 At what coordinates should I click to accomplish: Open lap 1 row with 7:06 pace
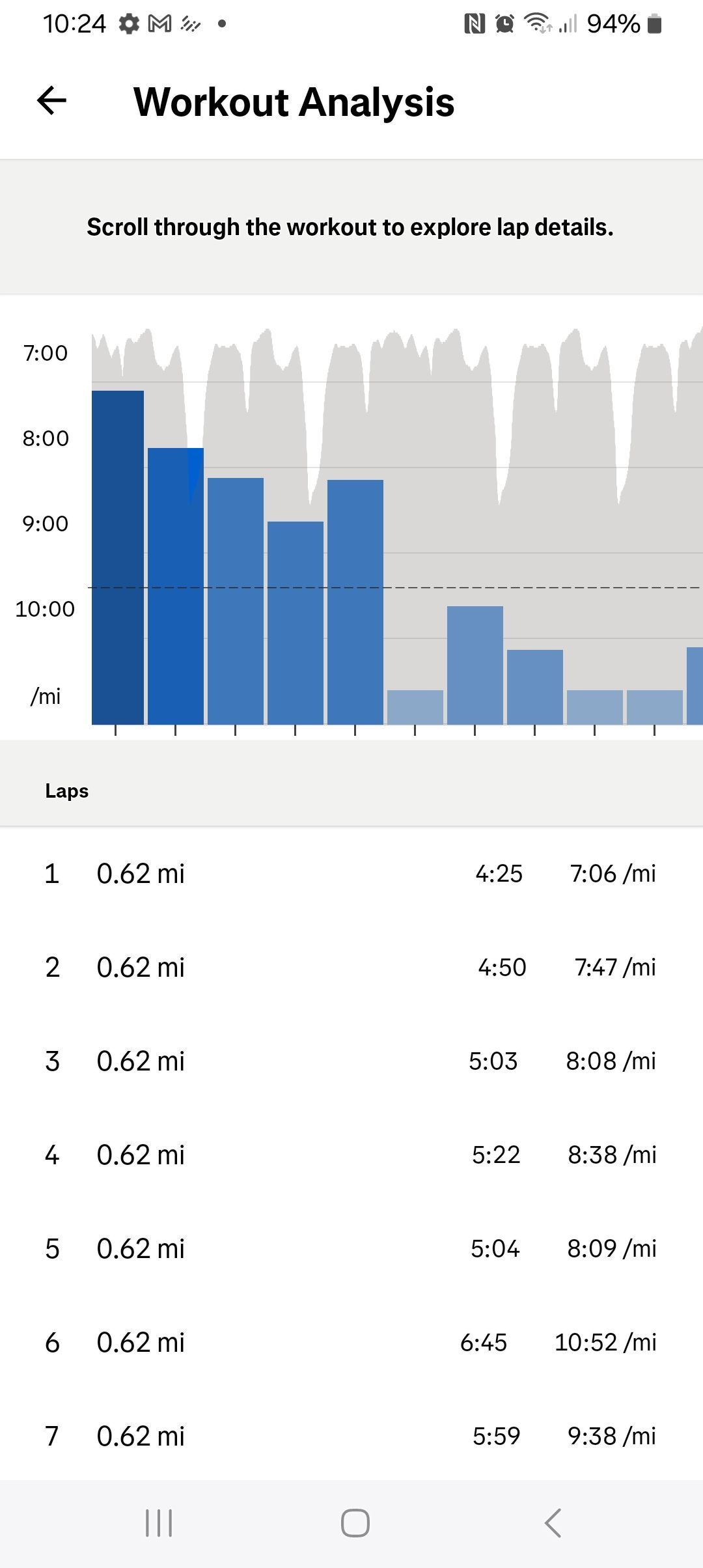pyautogui.click(x=351, y=873)
